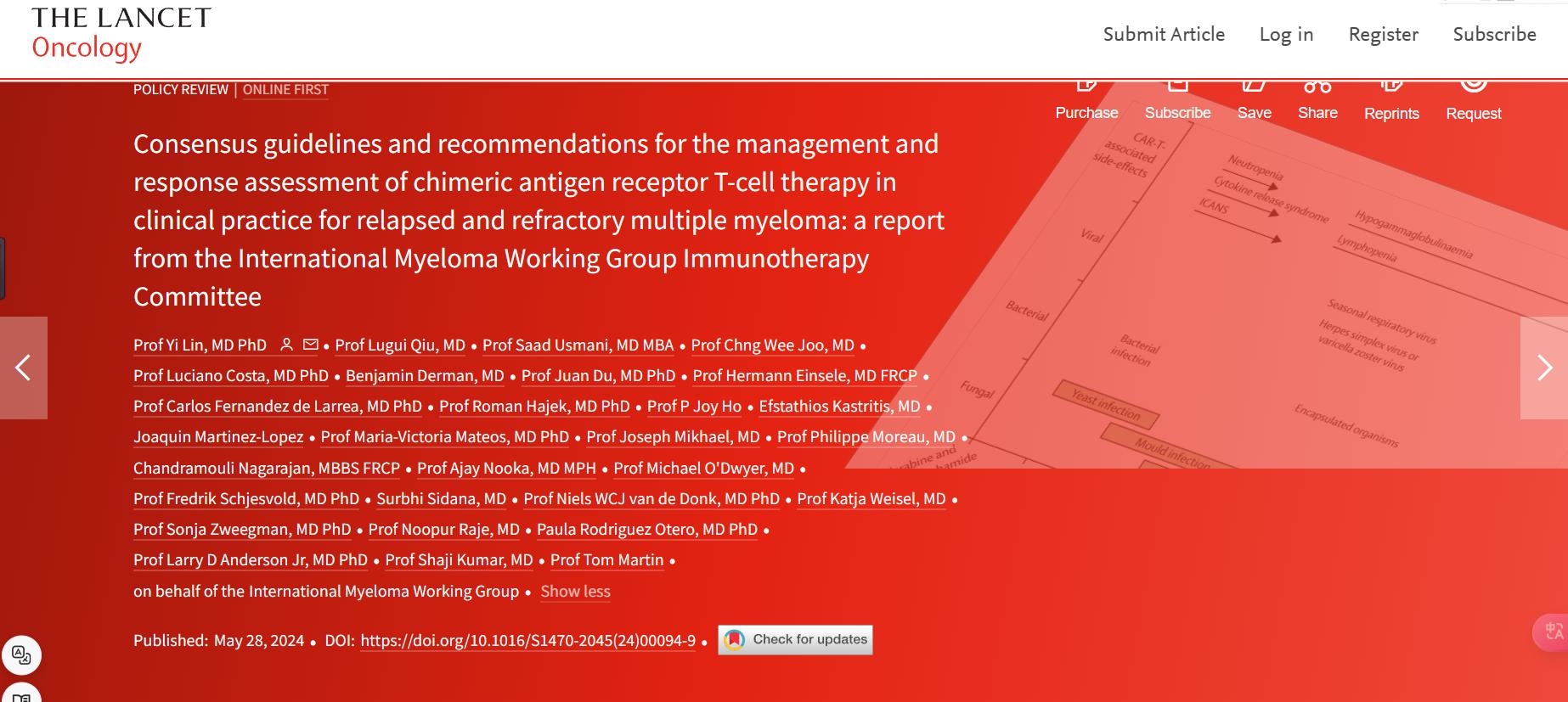Select author Prof Roman Hajek

(x=534, y=406)
